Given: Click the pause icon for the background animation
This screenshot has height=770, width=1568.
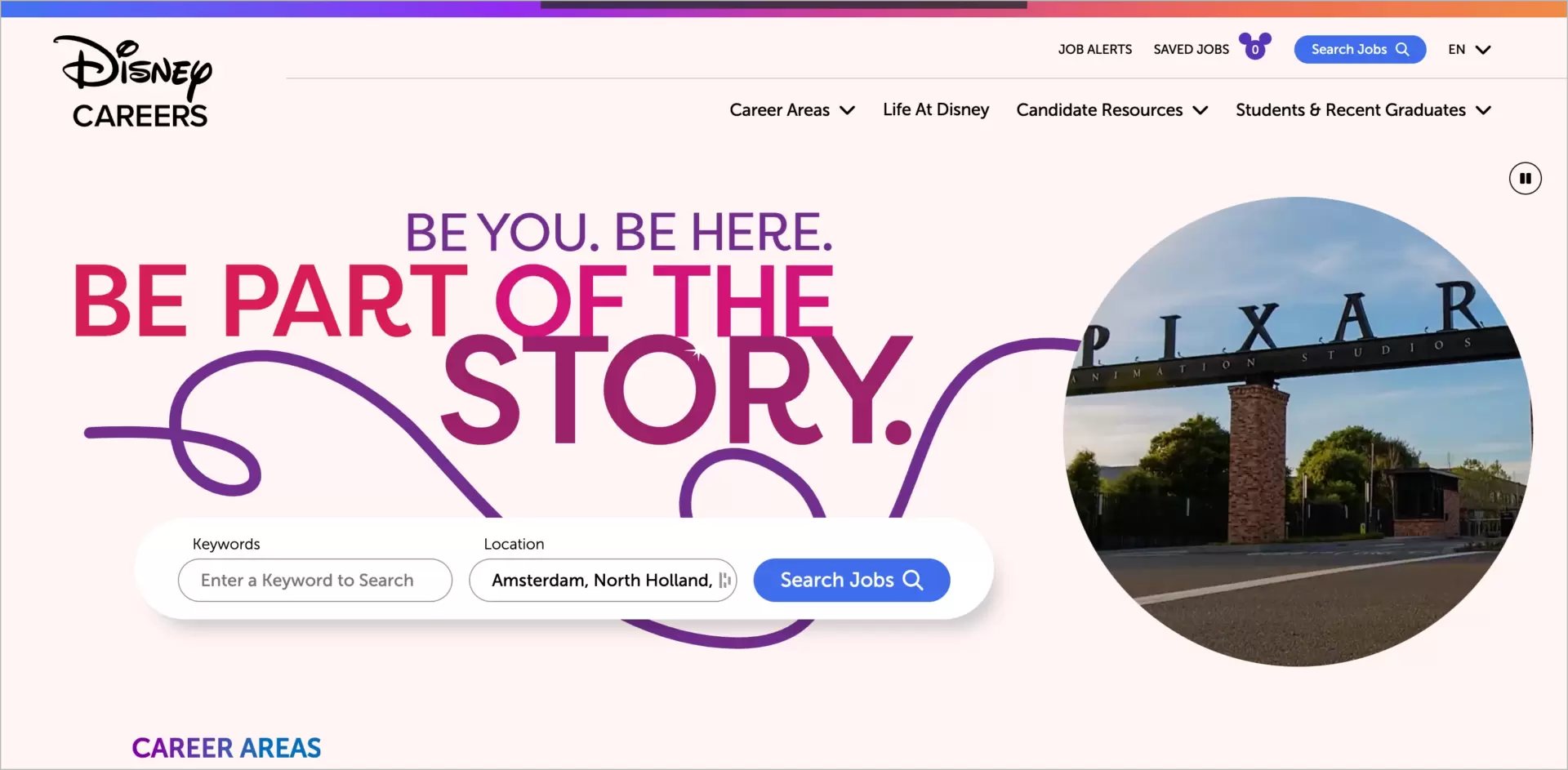Looking at the screenshot, I should point(1526,178).
